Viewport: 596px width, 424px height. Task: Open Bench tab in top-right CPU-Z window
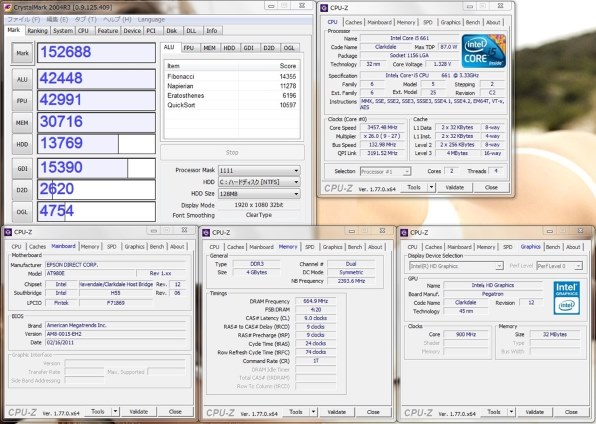(473, 22)
